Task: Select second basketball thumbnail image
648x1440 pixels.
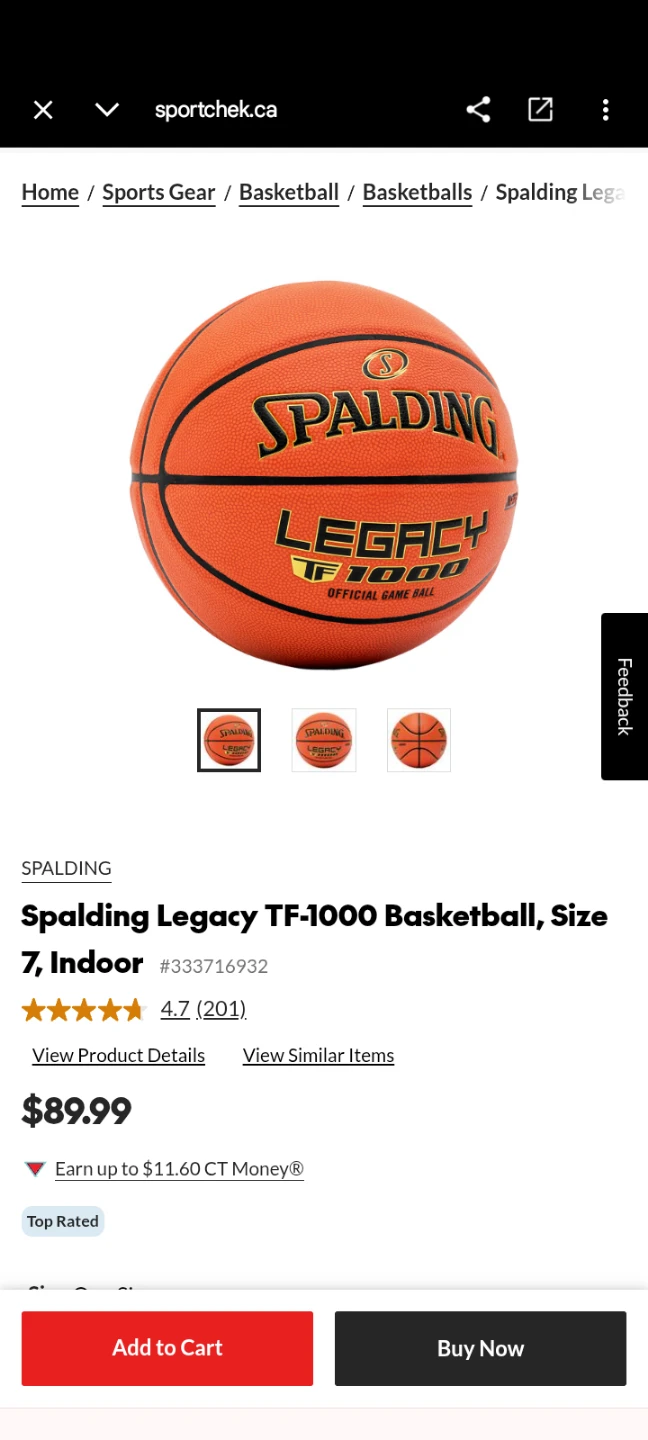Action: point(324,740)
